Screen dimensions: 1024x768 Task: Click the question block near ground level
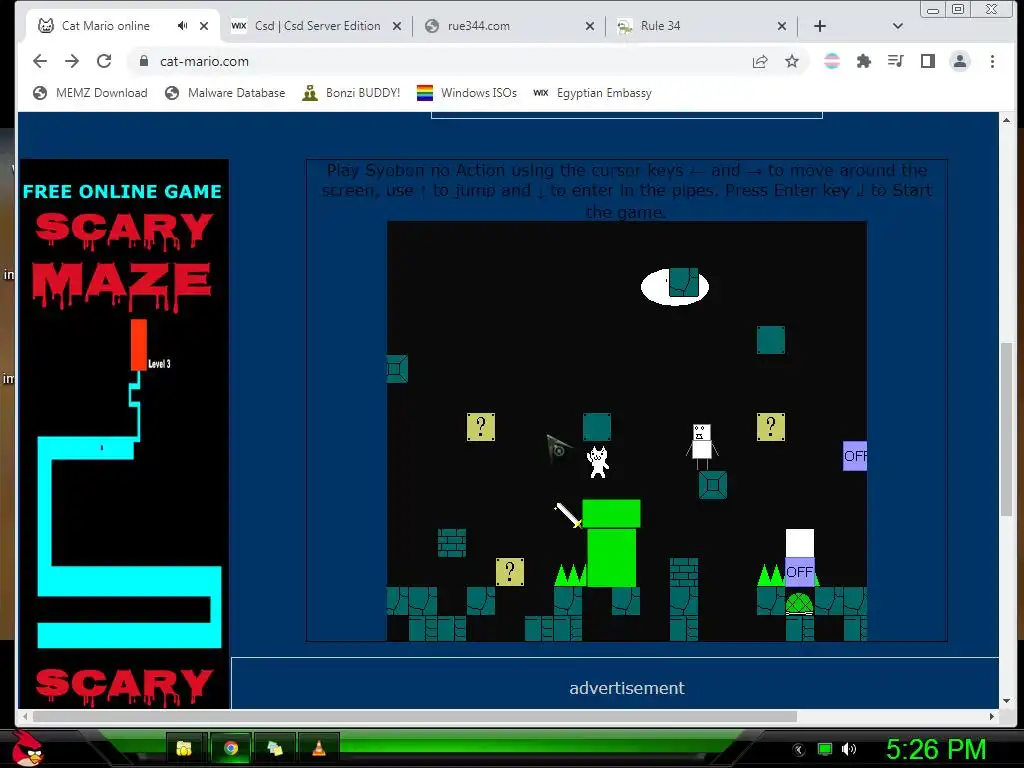[x=510, y=572]
